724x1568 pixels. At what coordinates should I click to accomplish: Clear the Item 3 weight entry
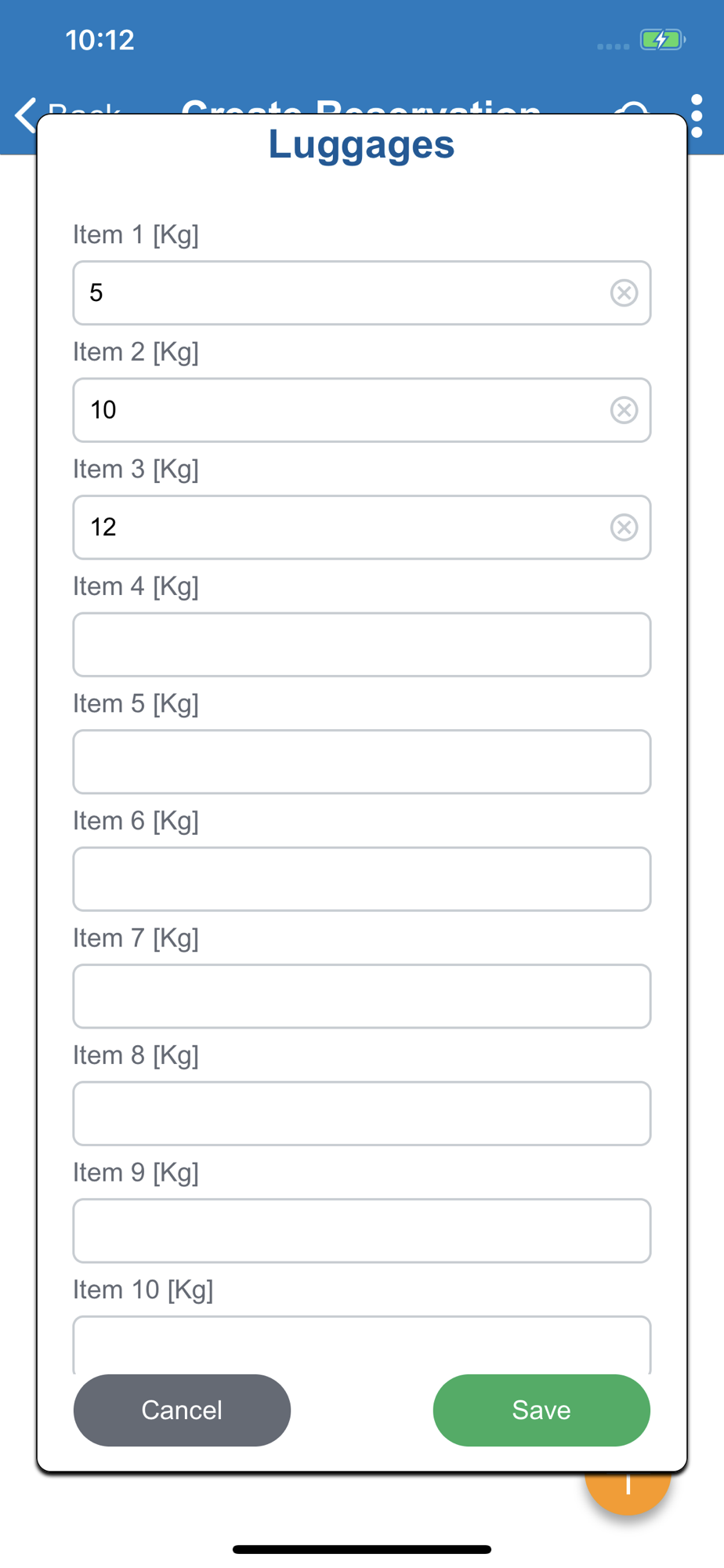click(624, 528)
